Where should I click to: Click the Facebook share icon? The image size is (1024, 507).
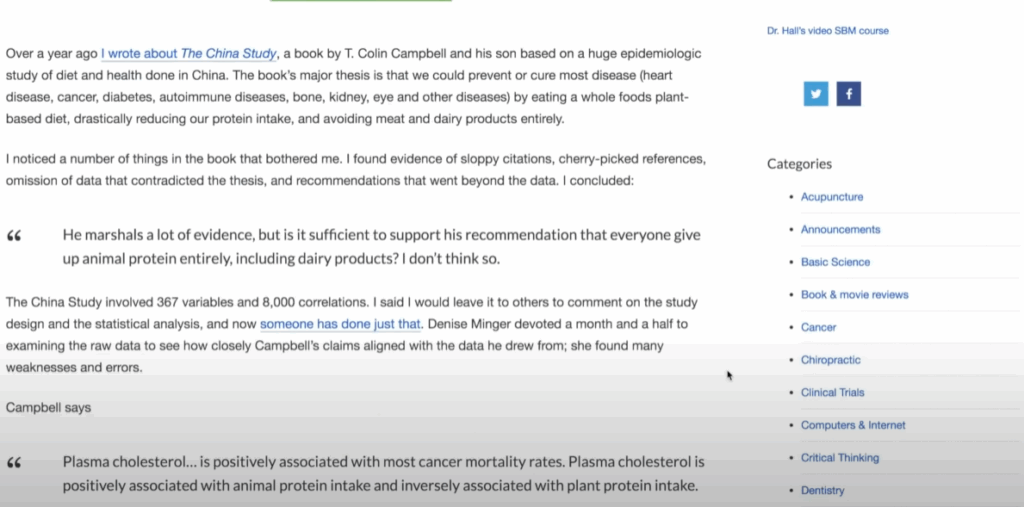pos(848,94)
